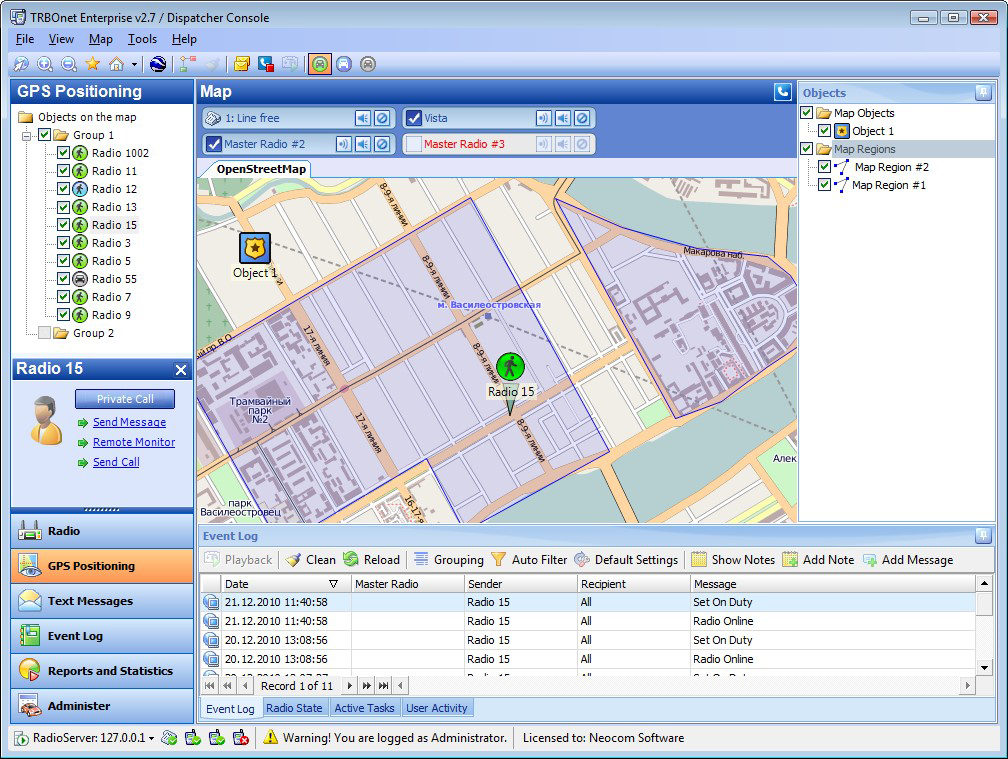Screen dimensions: 1008x759
Task: Click the blue phone icon in Map header
Action: click(x=783, y=93)
